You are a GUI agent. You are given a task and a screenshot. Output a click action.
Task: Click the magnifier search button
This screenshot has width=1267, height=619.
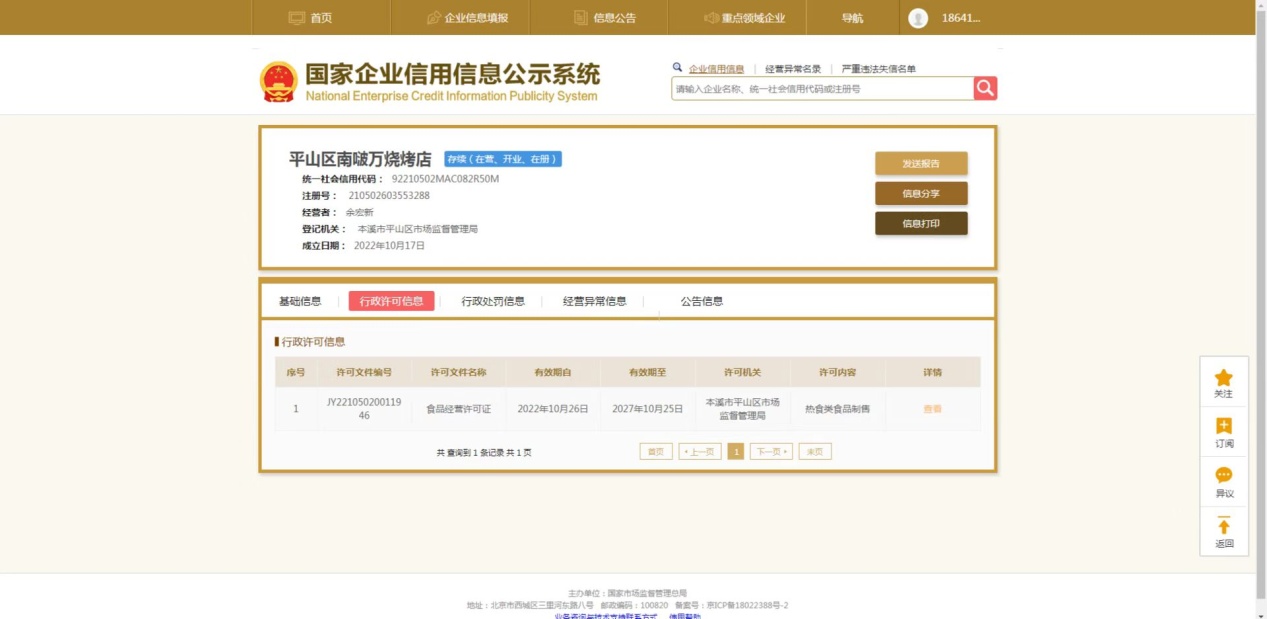985,88
